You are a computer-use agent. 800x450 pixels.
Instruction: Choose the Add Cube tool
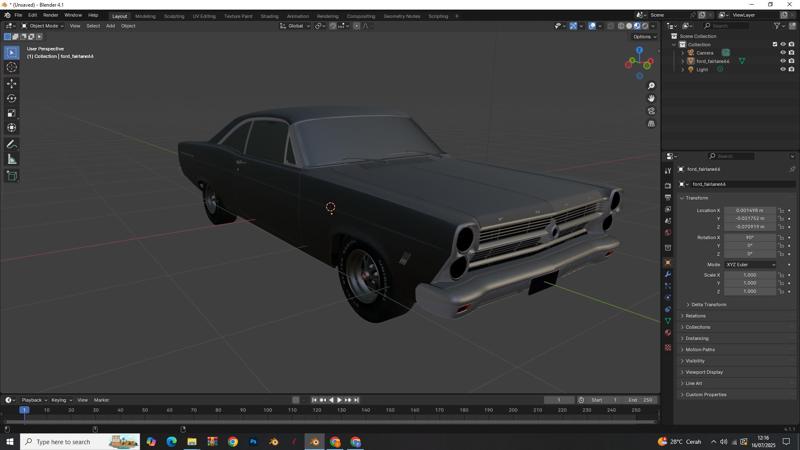tap(11, 176)
